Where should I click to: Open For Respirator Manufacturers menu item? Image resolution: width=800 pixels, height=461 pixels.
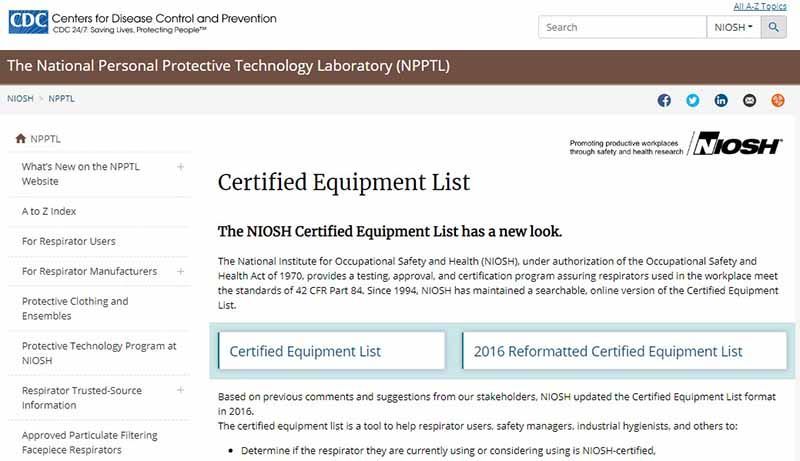click(x=89, y=271)
